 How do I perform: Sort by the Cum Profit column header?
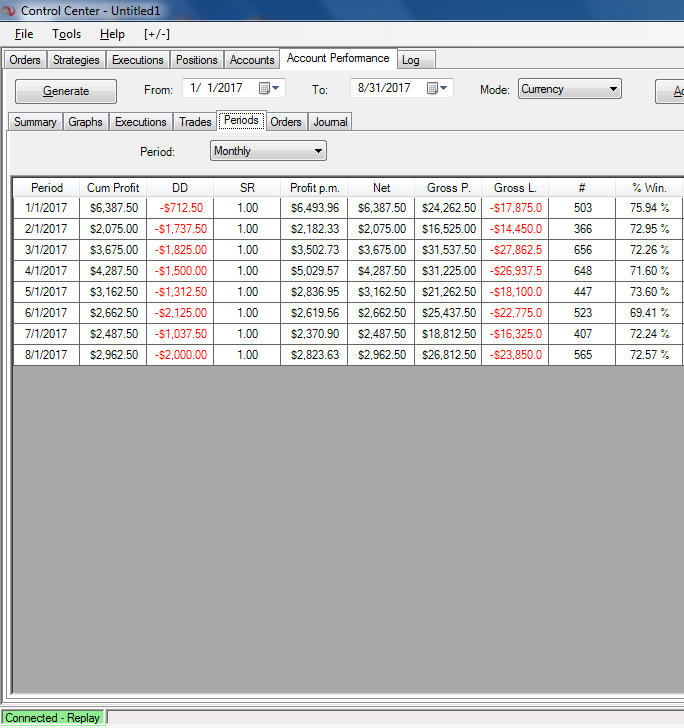pos(113,188)
